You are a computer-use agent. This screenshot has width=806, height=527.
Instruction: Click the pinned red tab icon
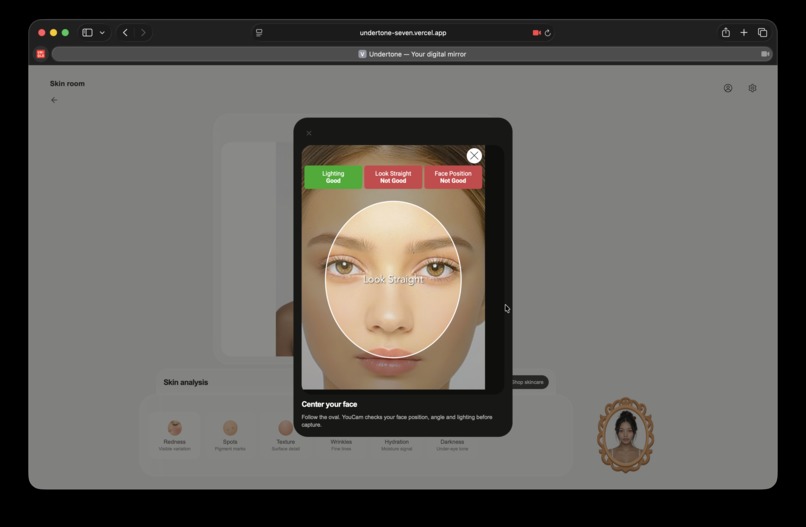(x=41, y=54)
